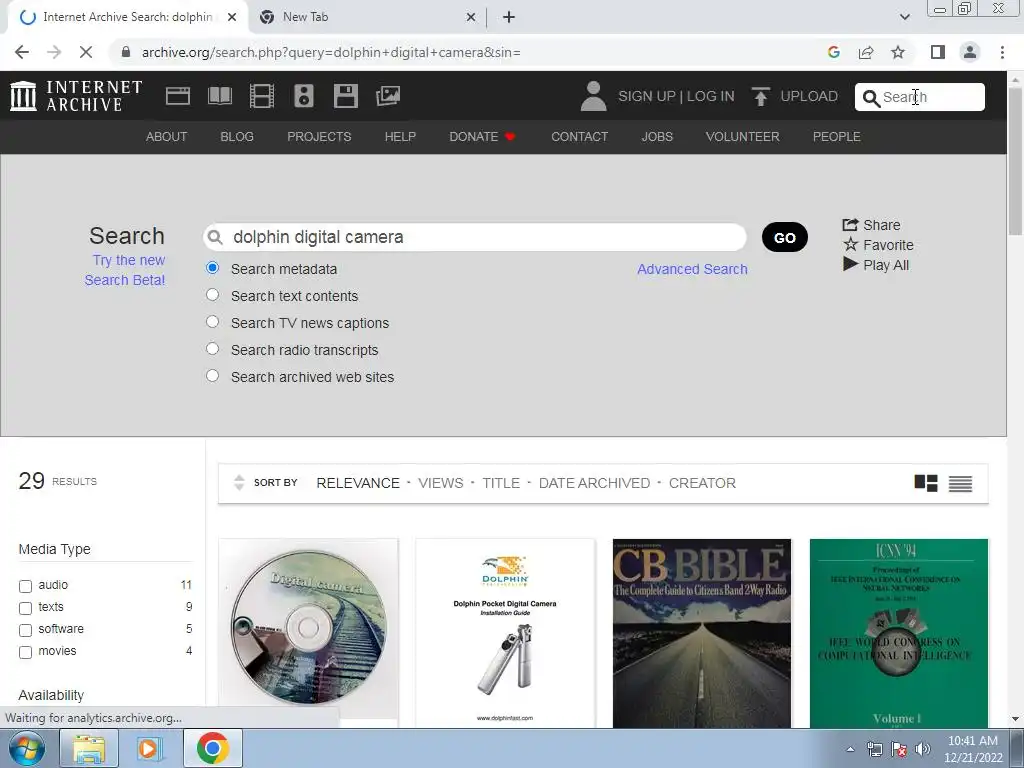The width and height of the screenshot is (1024, 768).
Task: Open the Texts book icon
Action: [219, 96]
